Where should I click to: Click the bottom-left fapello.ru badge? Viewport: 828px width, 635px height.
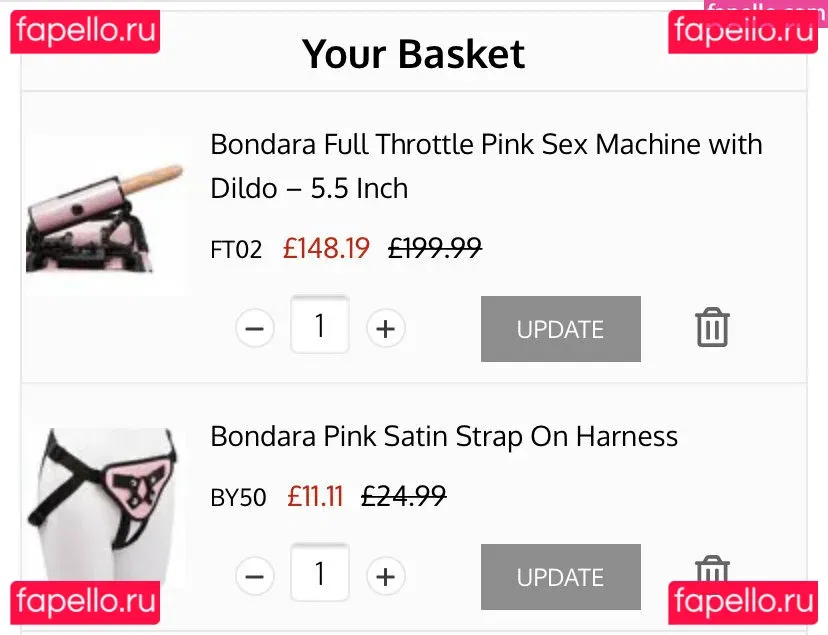pyautogui.click(x=86, y=602)
